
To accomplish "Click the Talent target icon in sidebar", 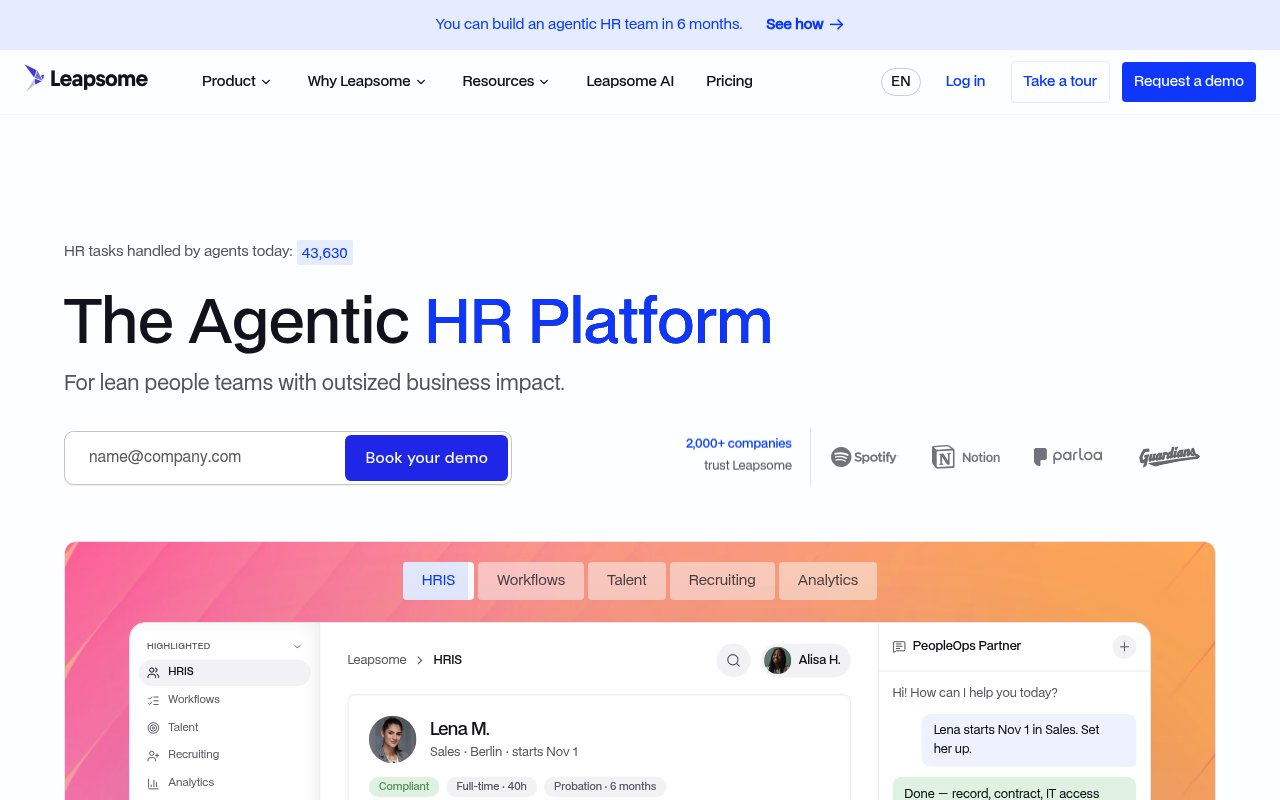I will 153,728.
